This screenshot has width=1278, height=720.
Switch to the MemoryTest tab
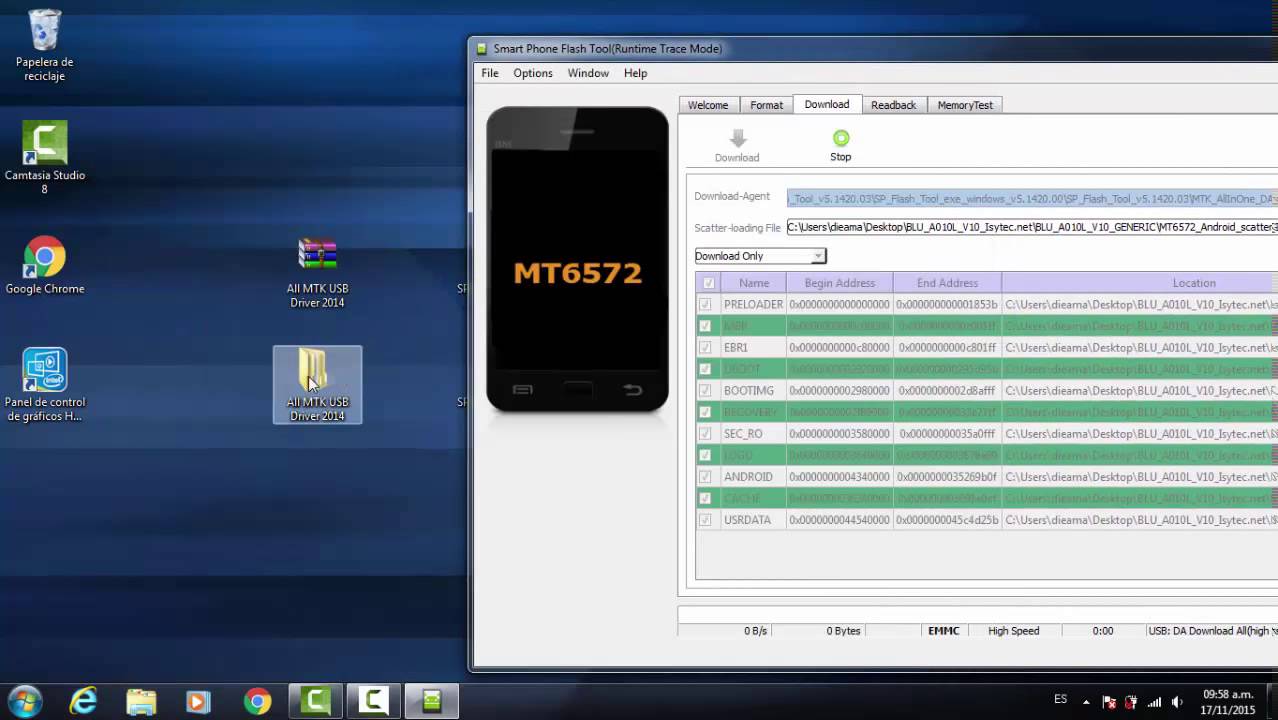pyautogui.click(x=965, y=105)
